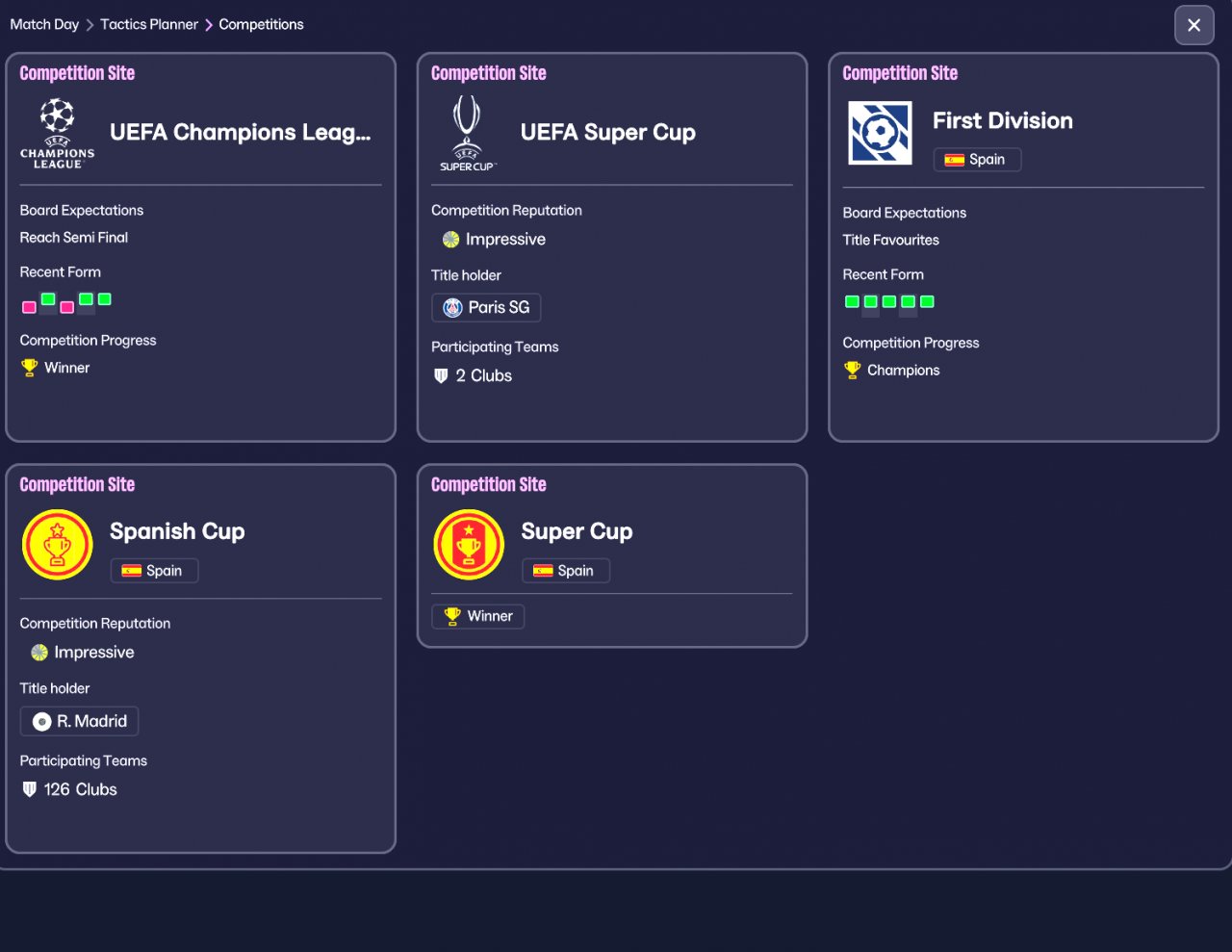The image size is (1232, 952).
Task: Open the Super Cup competition title
Action: point(577,532)
